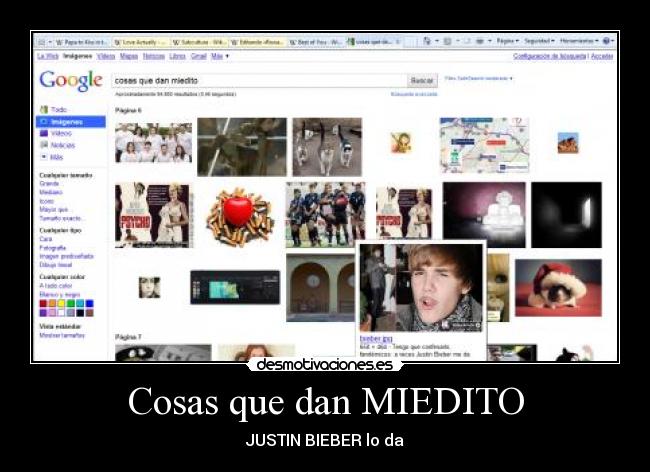The height and width of the screenshot is (472, 650).
Task: Expand the Más option in left sidebar
Action: tap(51, 157)
